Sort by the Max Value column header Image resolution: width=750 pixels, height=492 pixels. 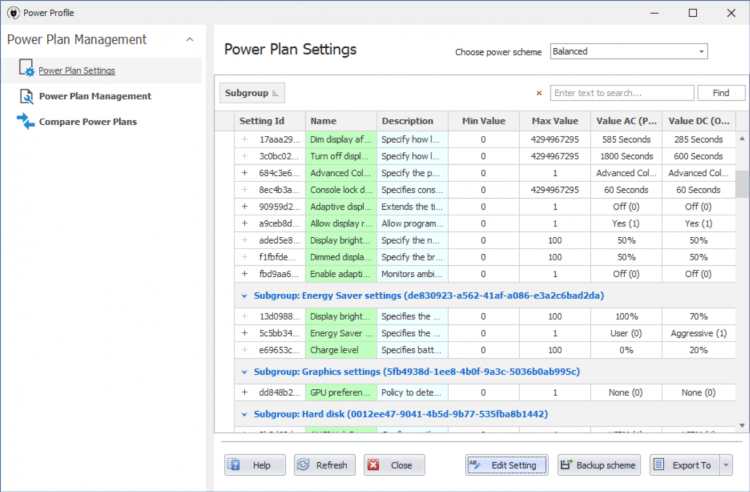tap(554, 121)
